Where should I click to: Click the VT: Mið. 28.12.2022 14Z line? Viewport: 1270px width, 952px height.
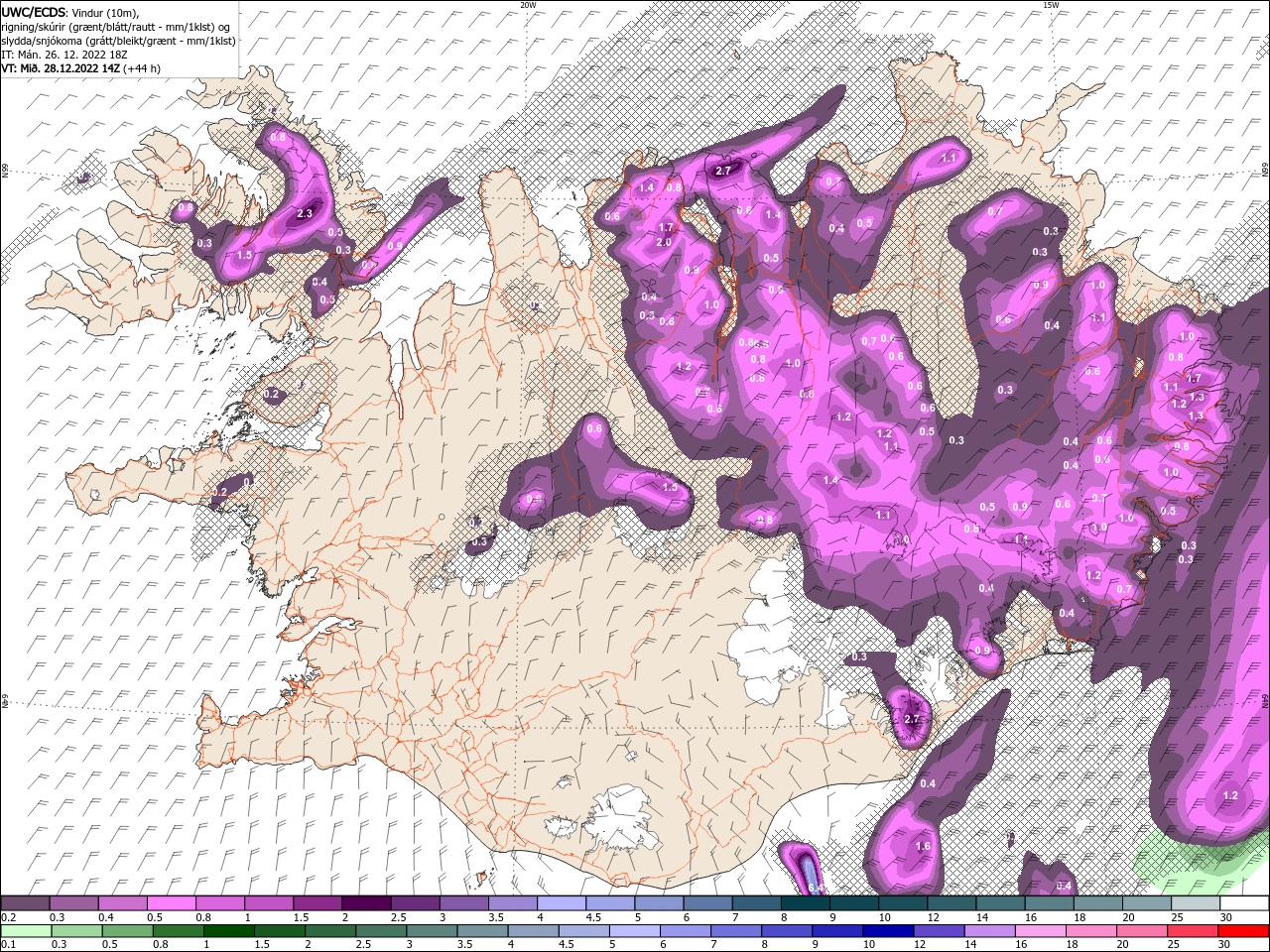coord(62,68)
